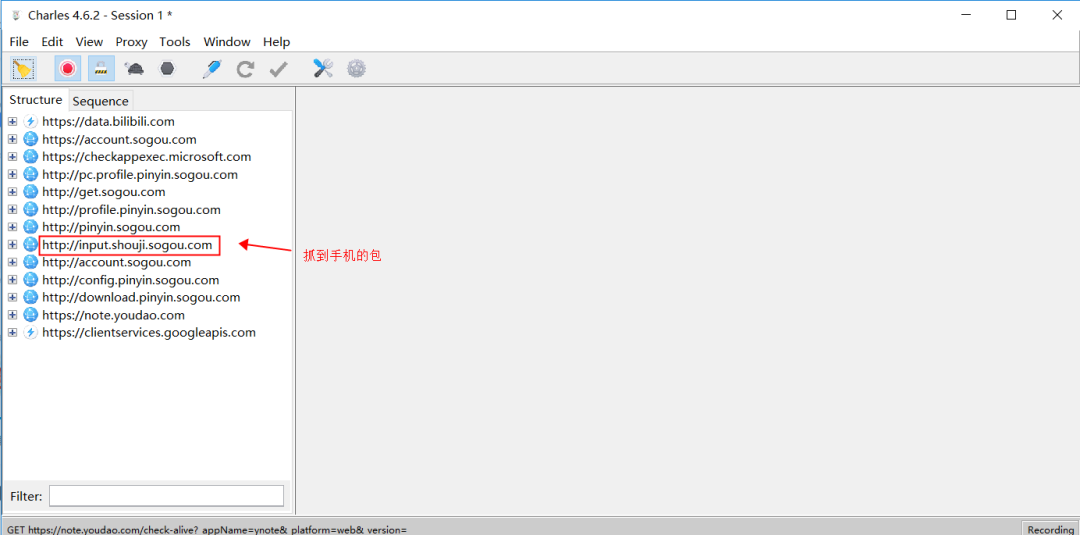Click globe icon beside config.pinyin.sogou.com
The width and height of the screenshot is (1080, 535).
click(x=30, y=280)
